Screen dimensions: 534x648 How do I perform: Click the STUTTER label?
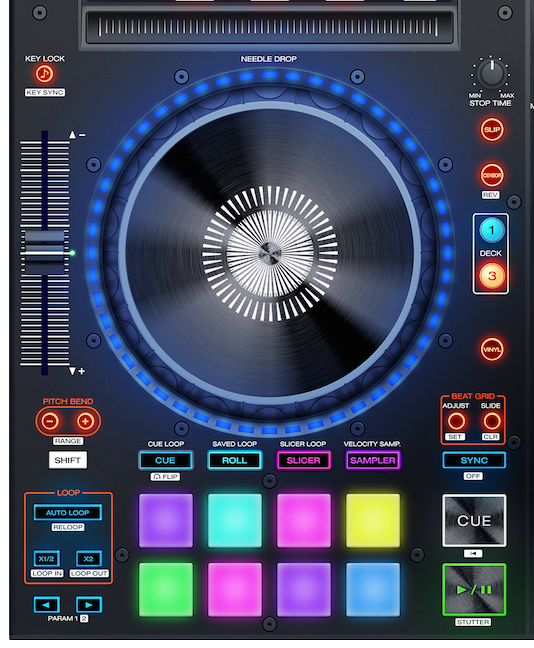473,622
